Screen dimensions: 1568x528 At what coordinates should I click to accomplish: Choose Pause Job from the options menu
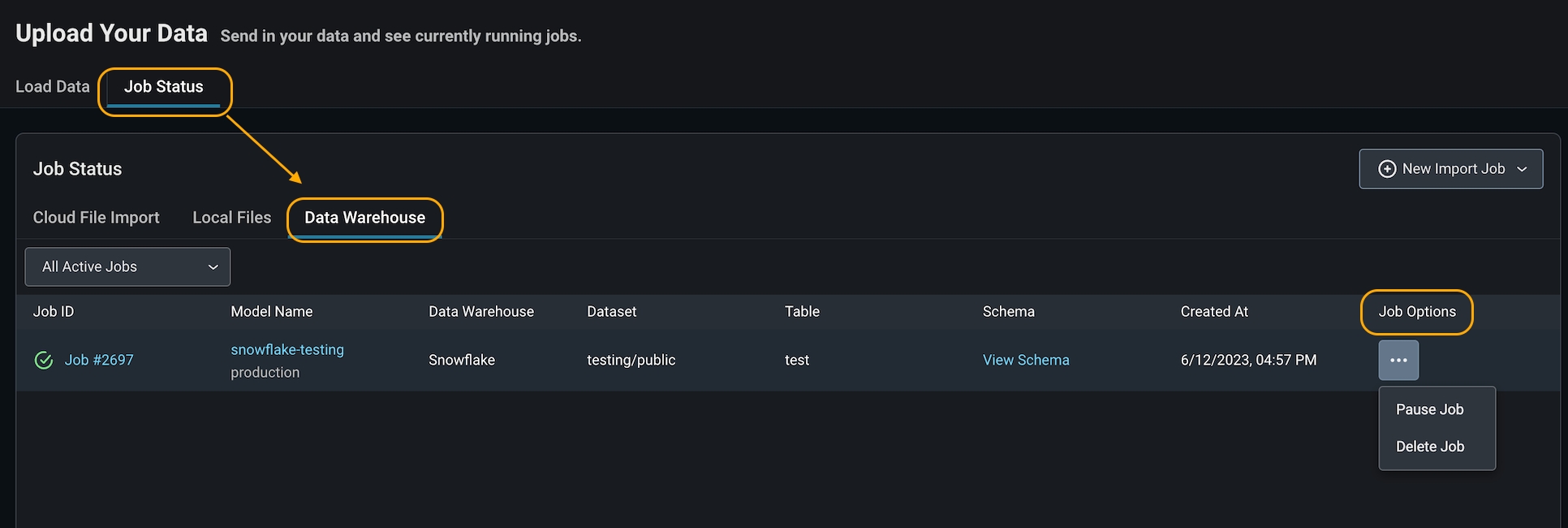point(1430,409)
